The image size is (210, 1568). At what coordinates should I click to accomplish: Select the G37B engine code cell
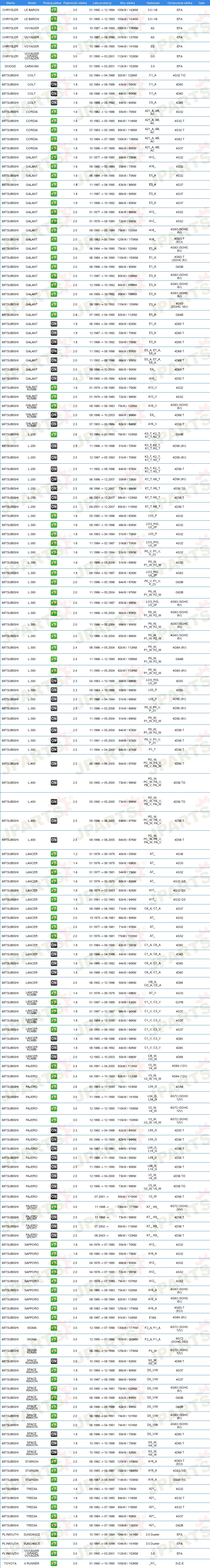coord(179,1002)
